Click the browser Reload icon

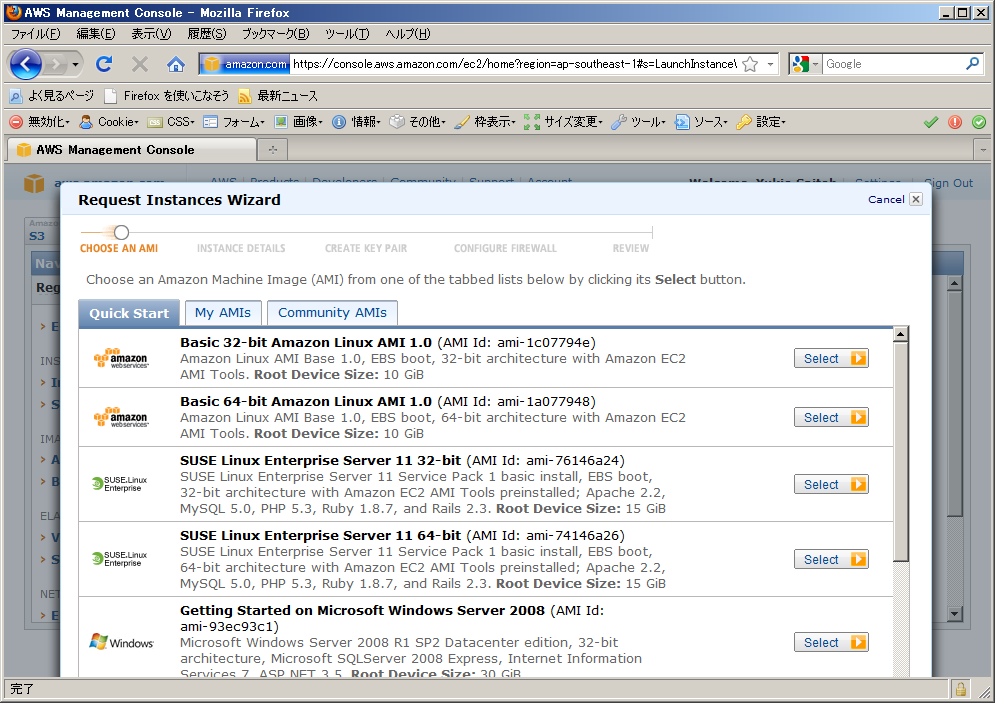pyautogui.click(x=103, y=64)
